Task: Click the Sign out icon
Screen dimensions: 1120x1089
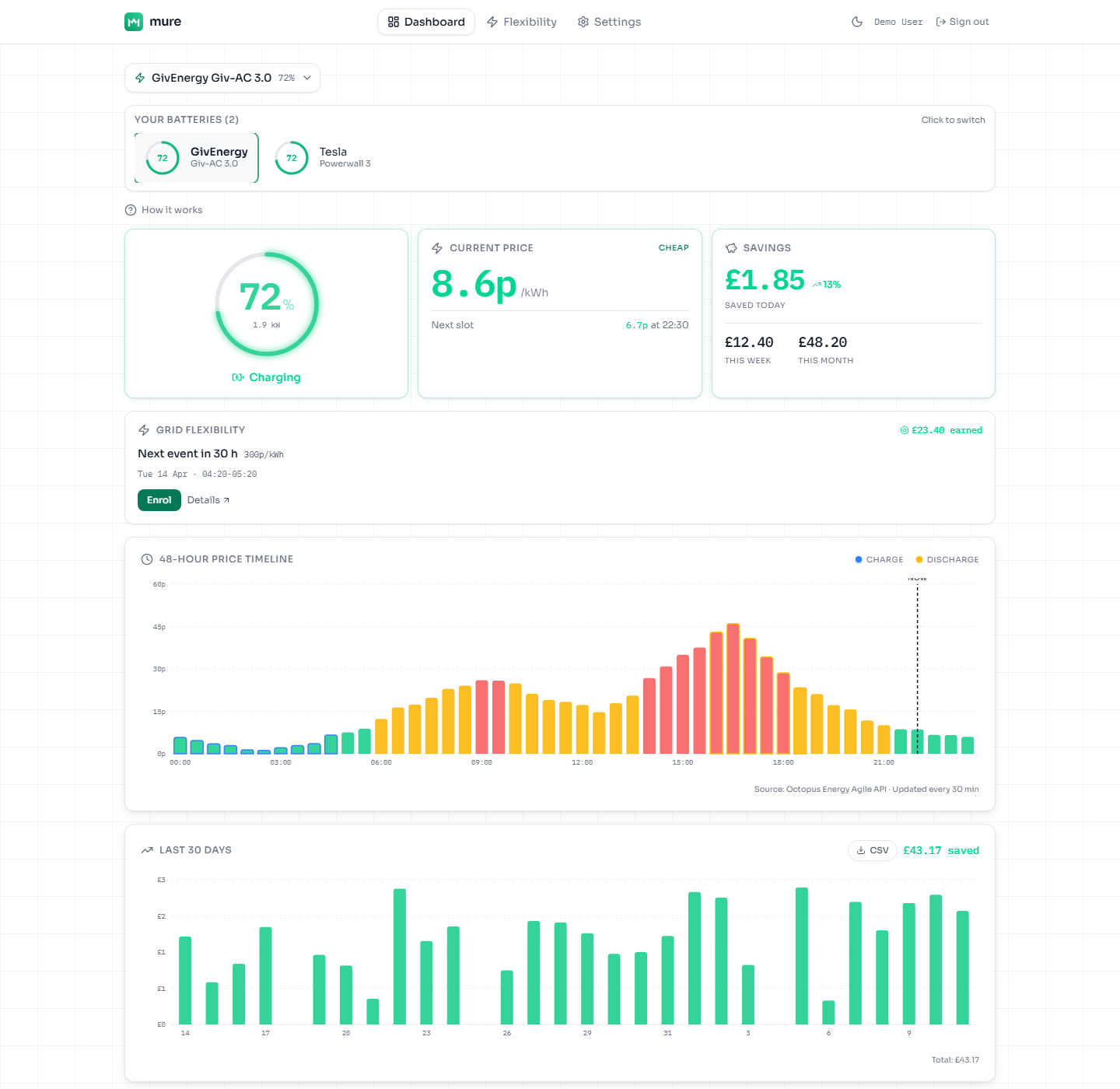Action: [x=938, y=21]
